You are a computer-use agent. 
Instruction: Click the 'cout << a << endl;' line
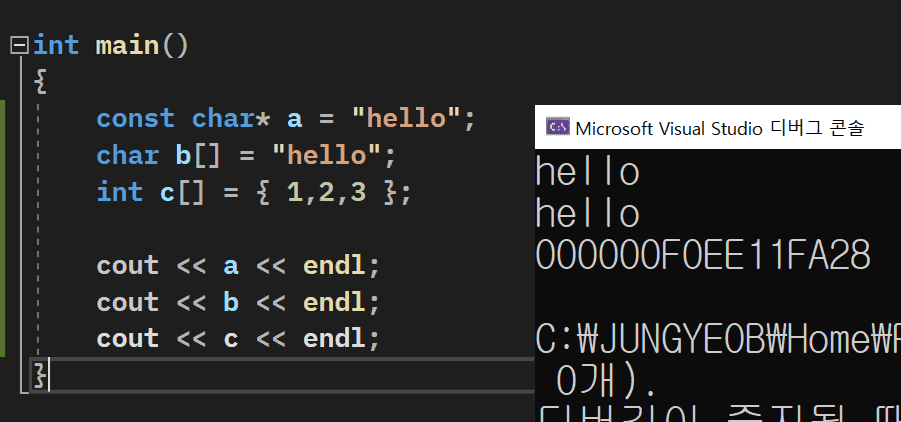tap(238, 266)
